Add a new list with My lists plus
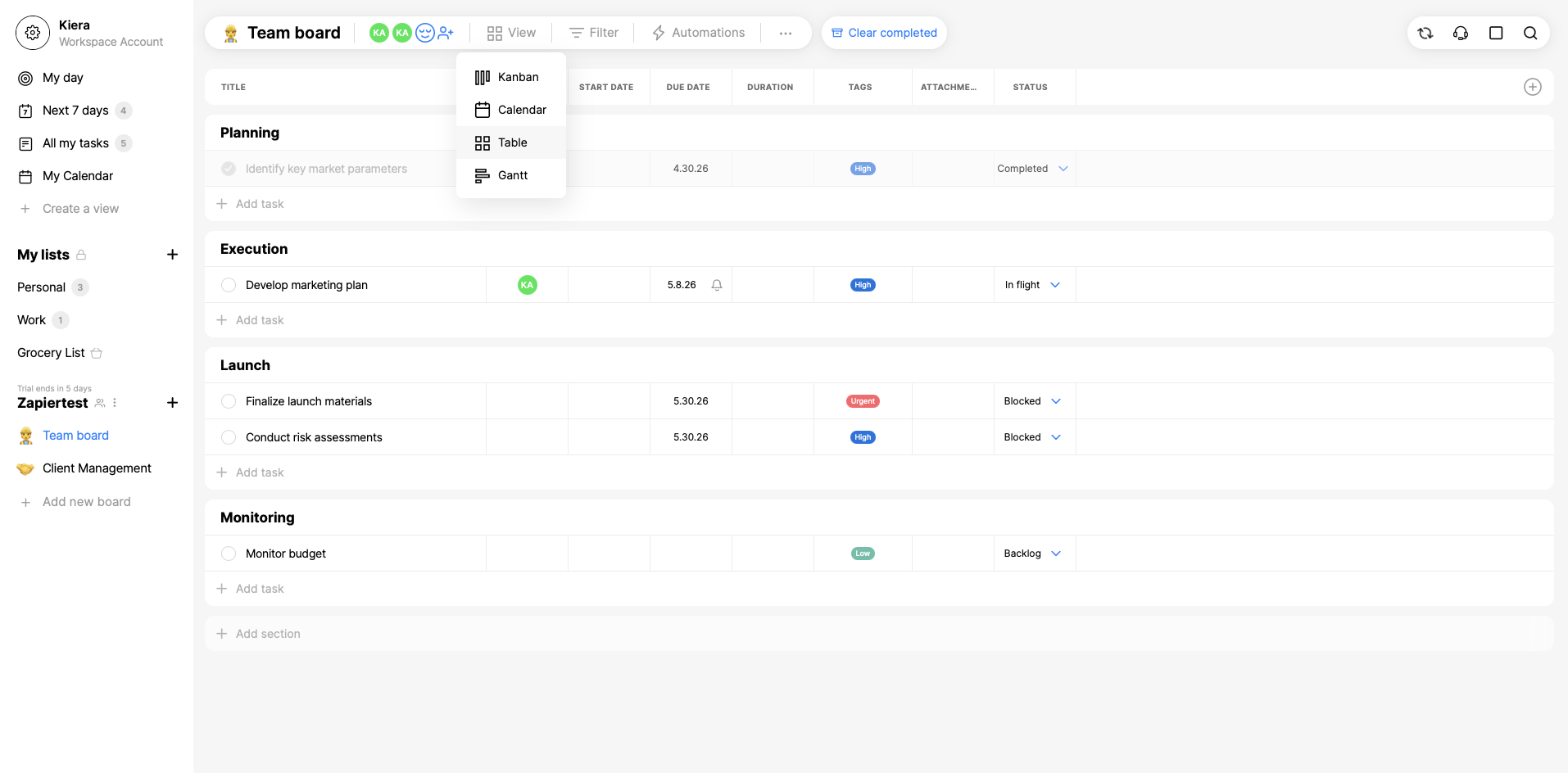Viewport: 1568px width, 773px height. 172,255
